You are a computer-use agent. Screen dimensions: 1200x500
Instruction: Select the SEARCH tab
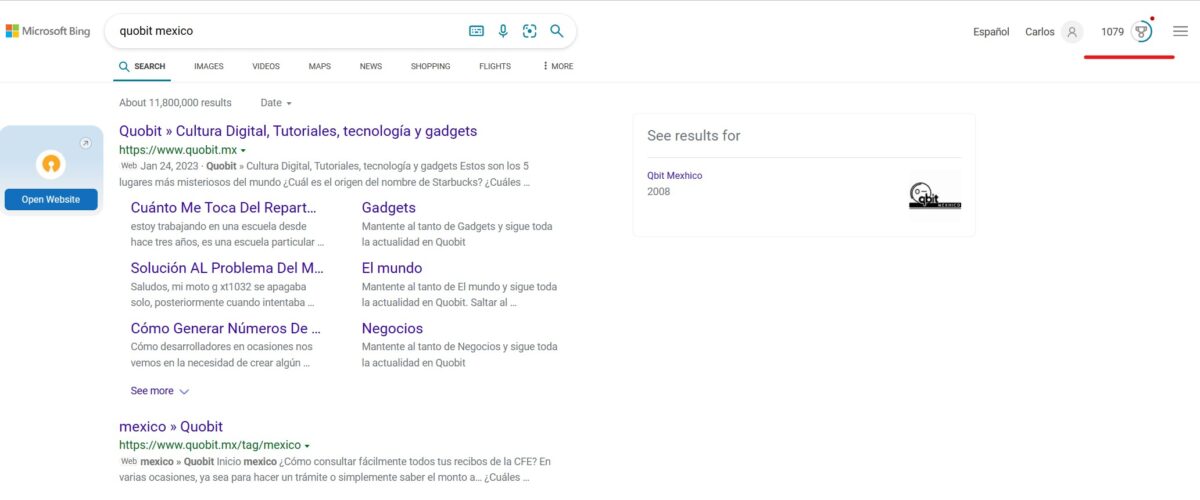click(x=142, y=67)
